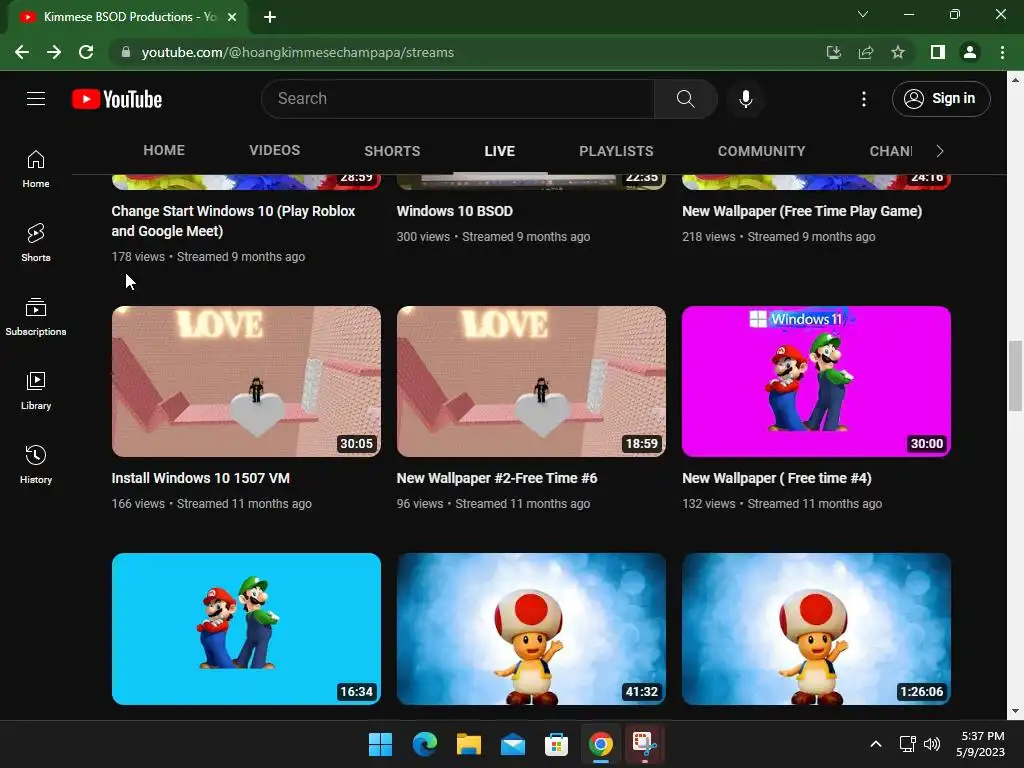
Task: Click the scrollbar down arrow
Action: coord(1015,711)
